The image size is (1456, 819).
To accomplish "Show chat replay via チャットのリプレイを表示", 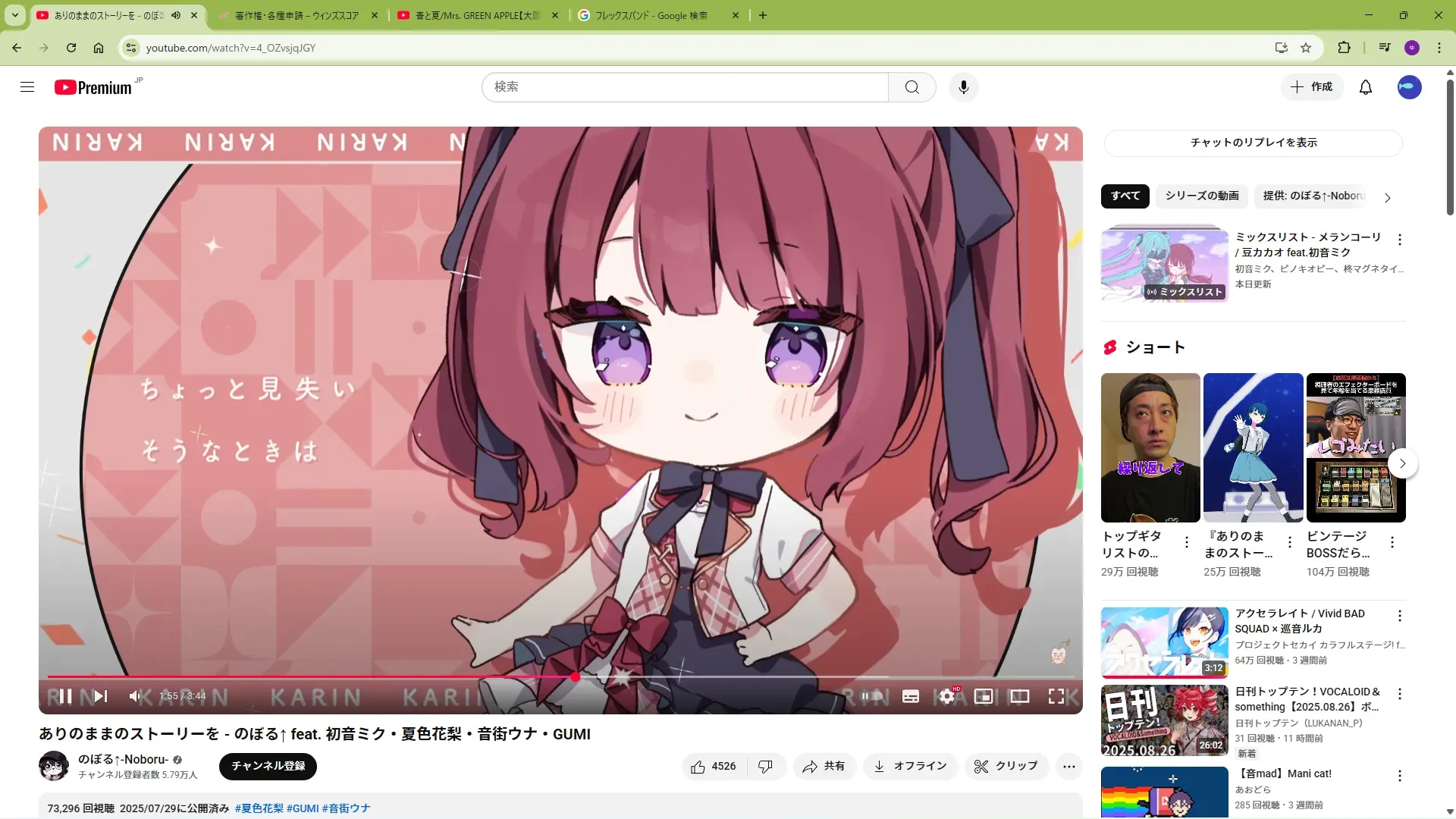I will click(1253, 143).
